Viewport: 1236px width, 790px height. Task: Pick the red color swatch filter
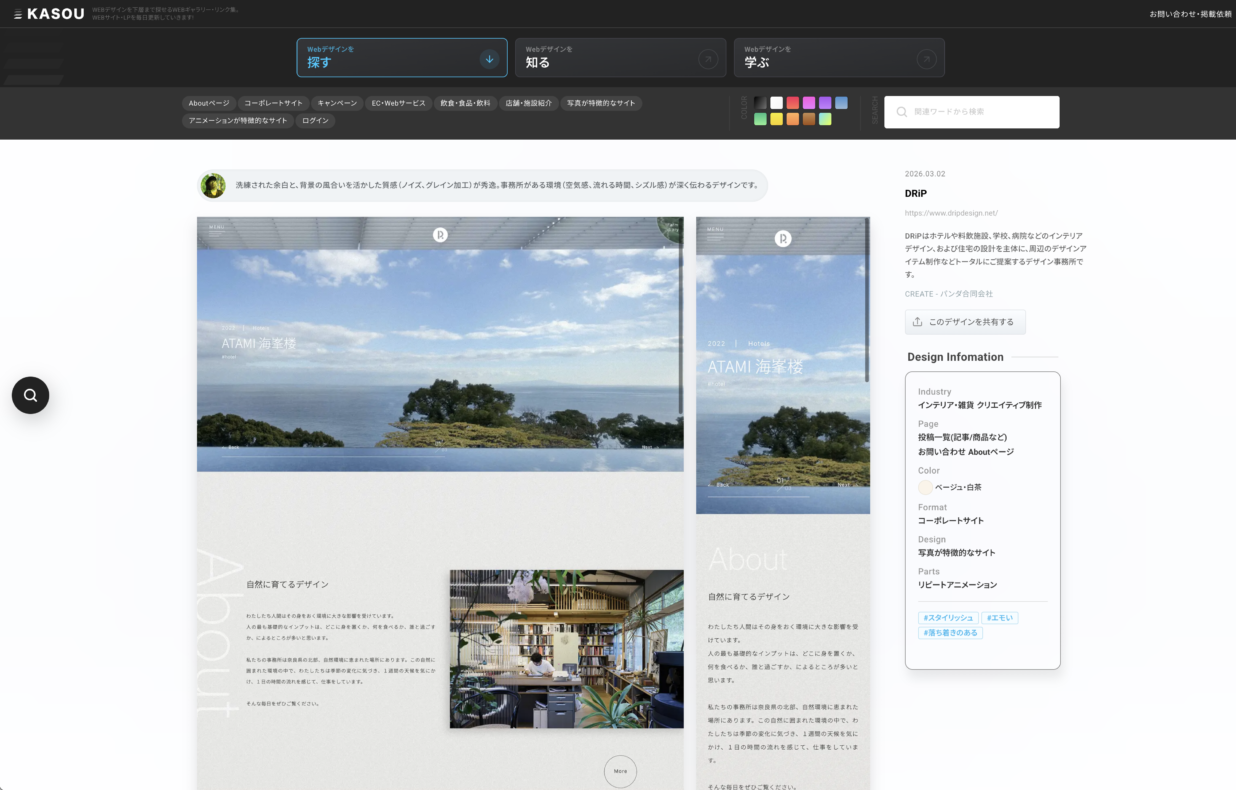[792, 103]
